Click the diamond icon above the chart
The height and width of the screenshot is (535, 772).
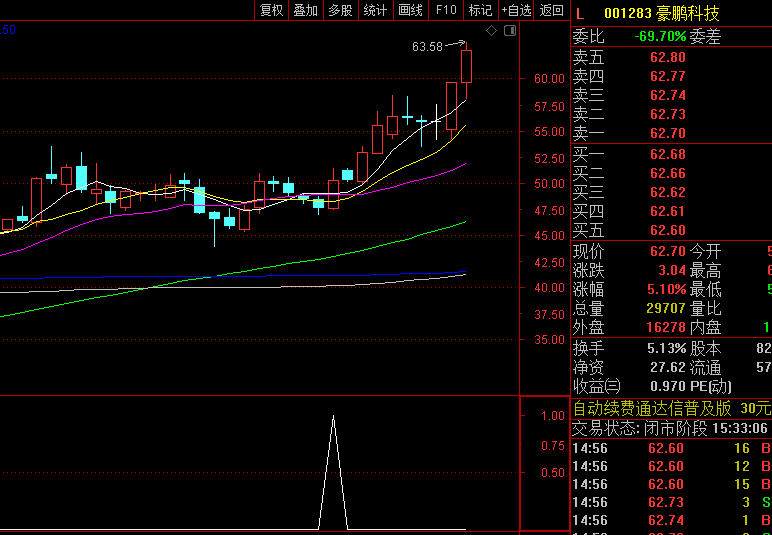tap(491, 31)
